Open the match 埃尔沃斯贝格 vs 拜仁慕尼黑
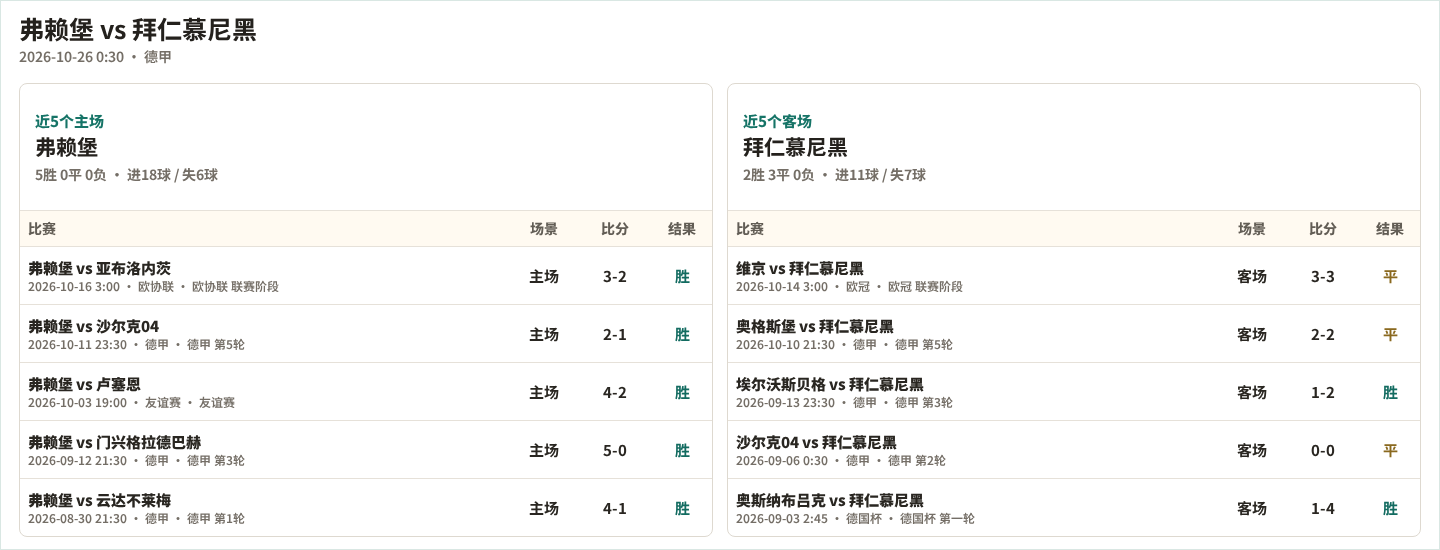Viewport: 1440px width, 550px height. pyautogui.click(x=829, y=384)
